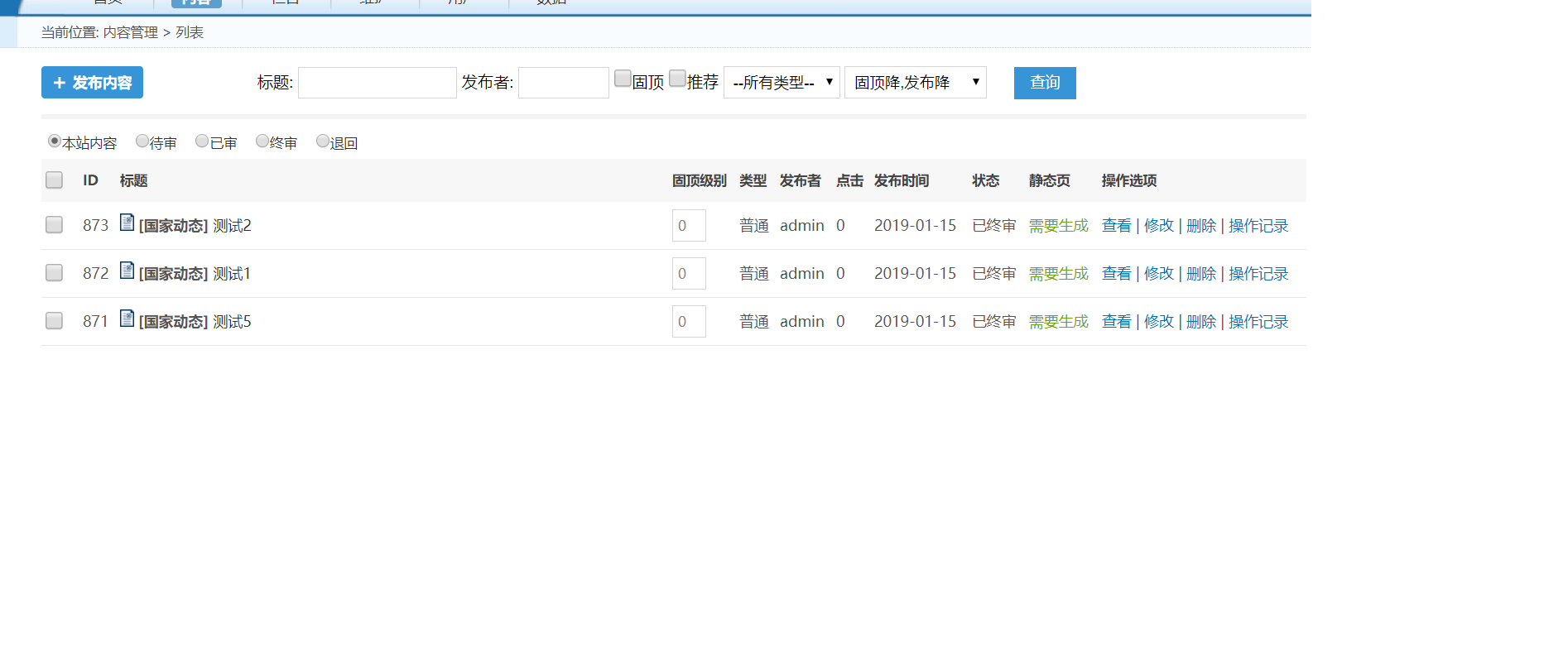The height and width of the screenshot is (671, 1568).
Task: Click 列表 in the breadcrumb
Action: 190,32
